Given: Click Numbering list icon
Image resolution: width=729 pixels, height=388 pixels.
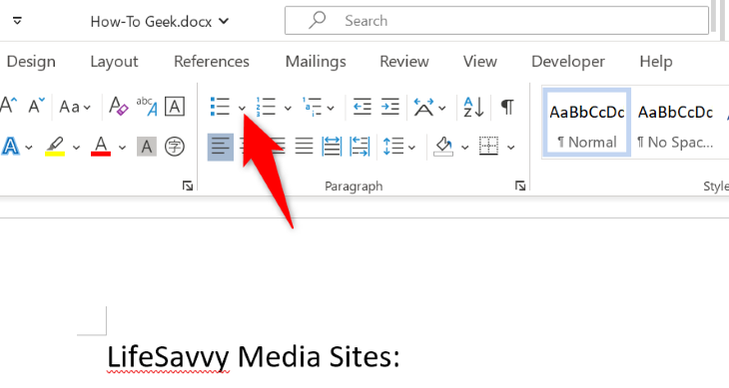Looking at the screenshot, I should (266, 106).
